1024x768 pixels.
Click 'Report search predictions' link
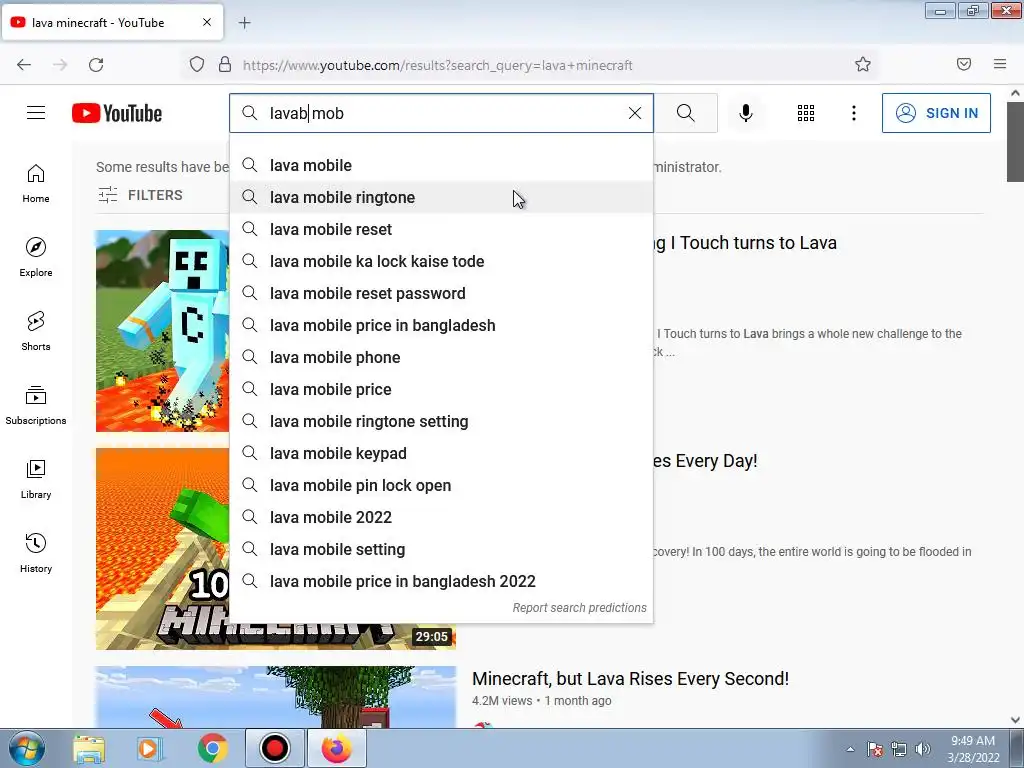pos(579,608)
